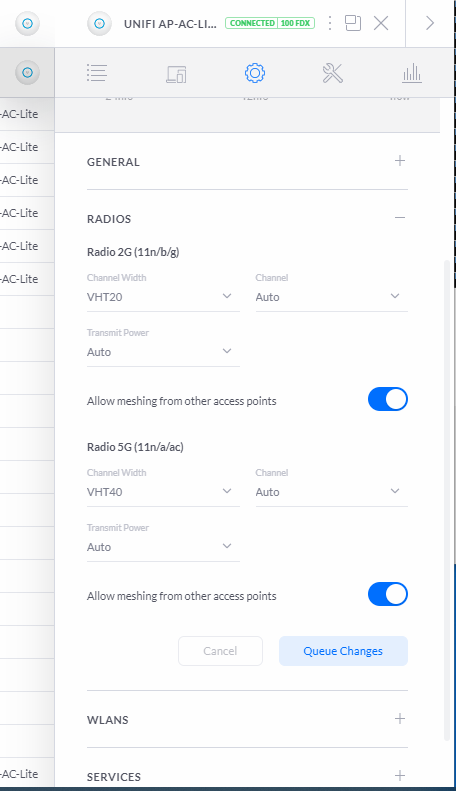Select the gear configuration tab icon
This screenshot has width=456, height=791.
pos(255,73)
